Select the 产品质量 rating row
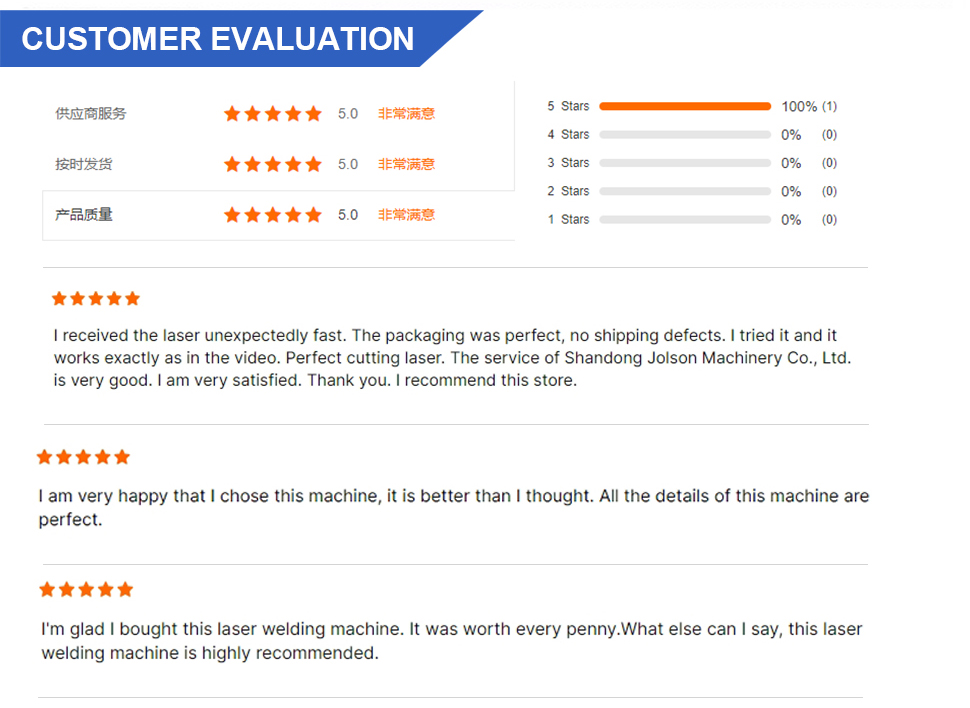Screen dimensions: 970x708 tap(278, 215)
